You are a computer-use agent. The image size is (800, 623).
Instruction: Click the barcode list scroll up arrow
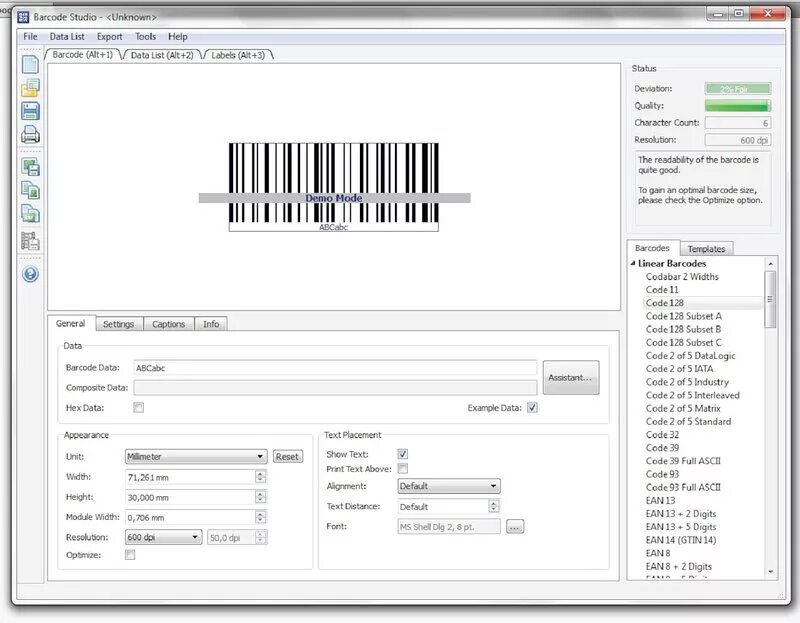pos(770,264)
